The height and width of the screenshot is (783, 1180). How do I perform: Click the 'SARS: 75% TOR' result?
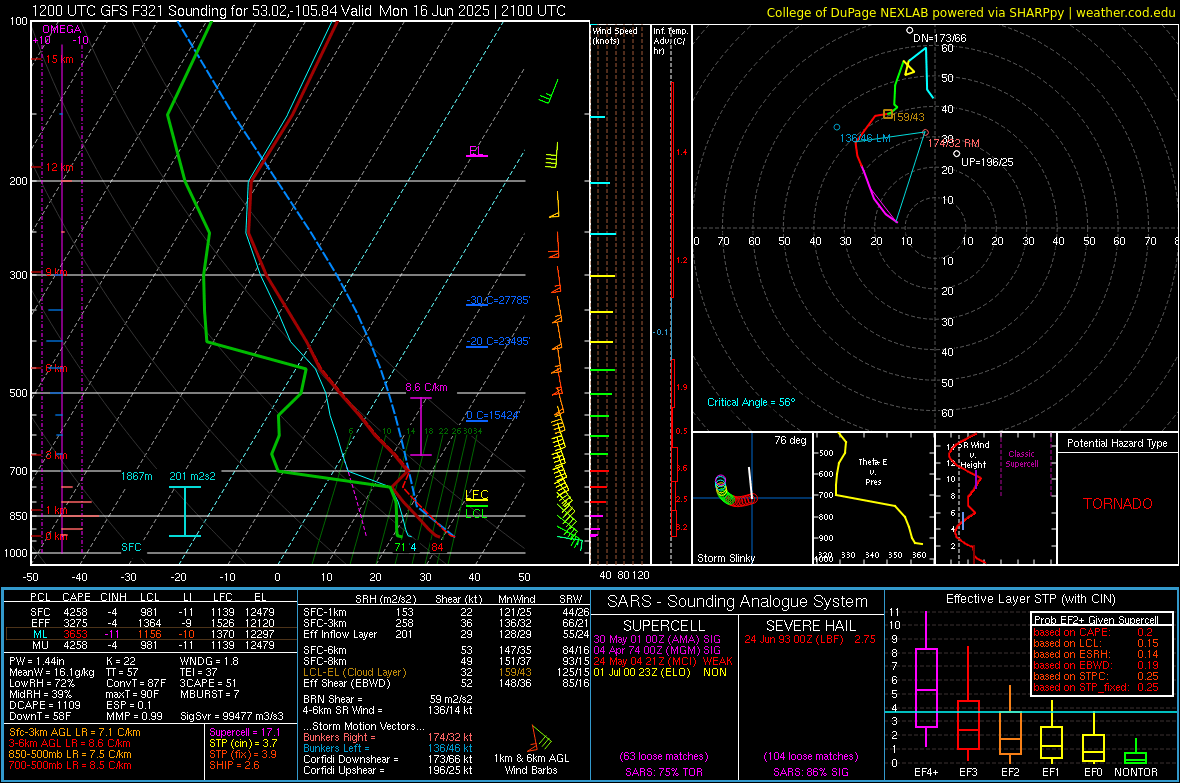click(663, 772)
